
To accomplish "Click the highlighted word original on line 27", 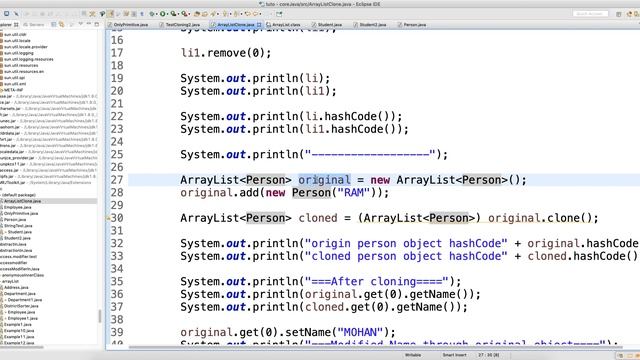I will pos(324,180).
